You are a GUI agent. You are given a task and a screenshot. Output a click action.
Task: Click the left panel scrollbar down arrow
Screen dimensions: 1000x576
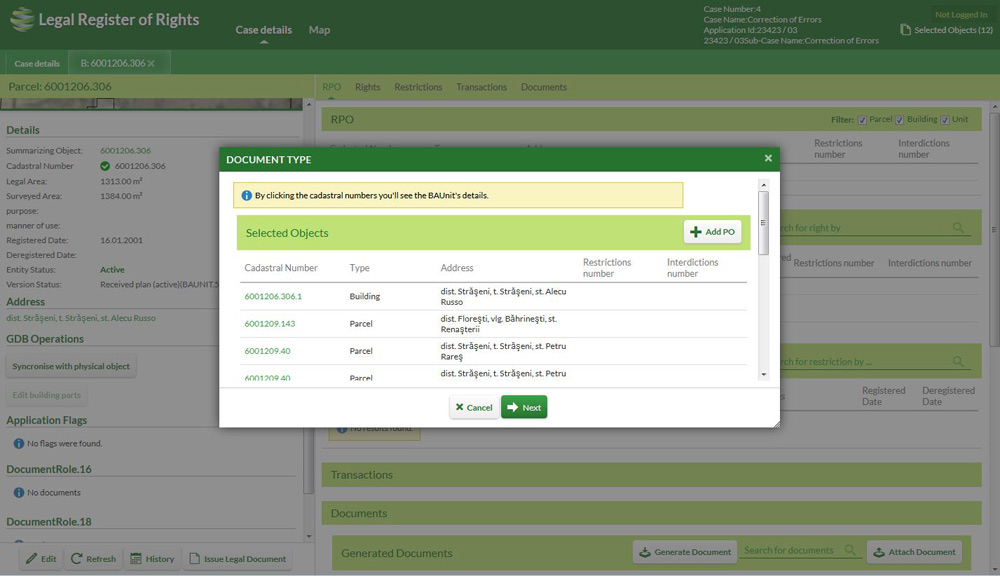point(309,536)
